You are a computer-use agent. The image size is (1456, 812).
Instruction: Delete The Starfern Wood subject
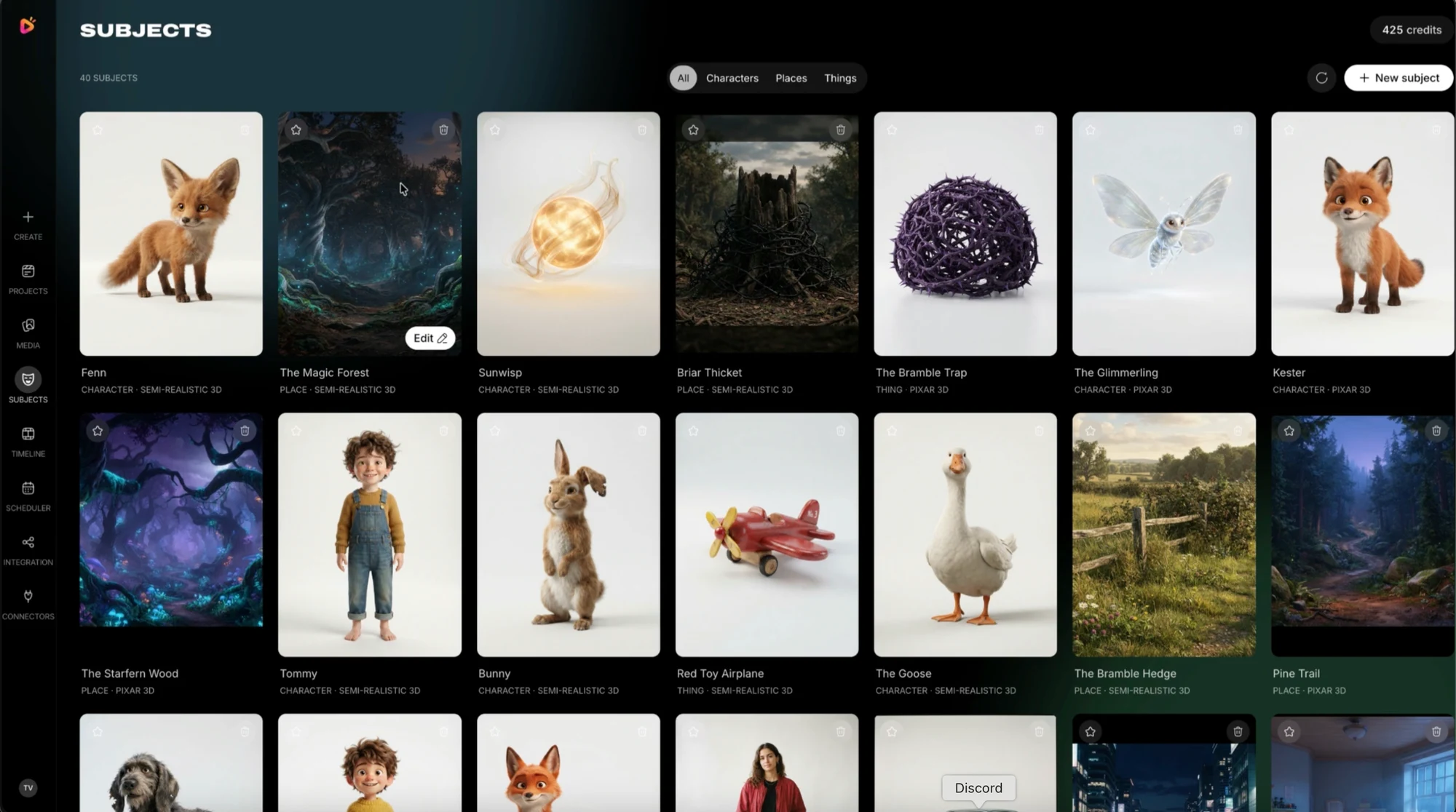coord(245,431)
